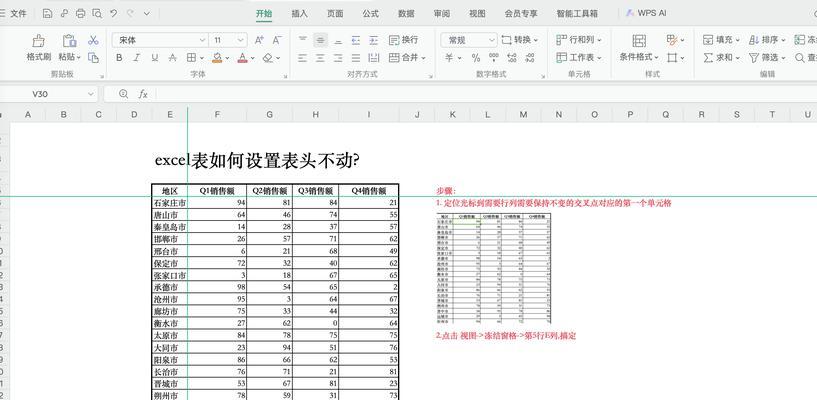This screenshot has height=400, width=817.
Task: Expand the Sum (求和) dropdown
Action: click(738, 58)
